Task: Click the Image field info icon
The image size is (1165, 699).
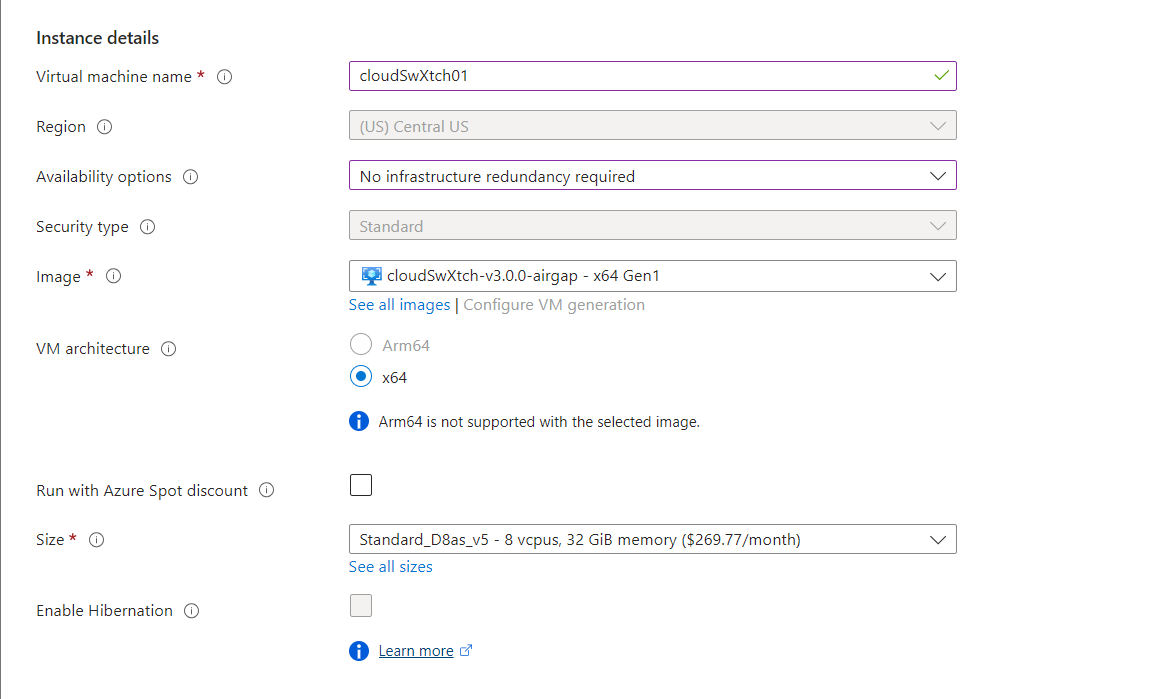Action: (x=113, y=276)
